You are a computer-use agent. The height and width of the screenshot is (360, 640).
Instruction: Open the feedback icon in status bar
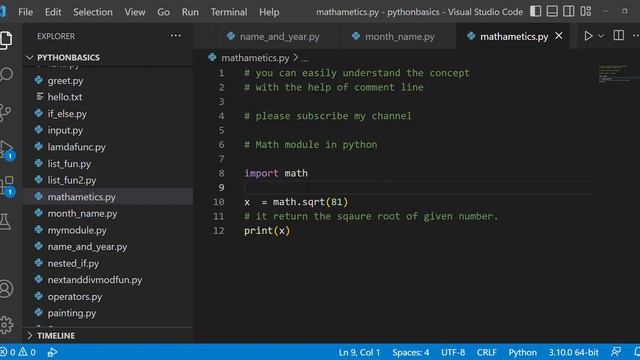pyautogui.click(x=616, y=352)
